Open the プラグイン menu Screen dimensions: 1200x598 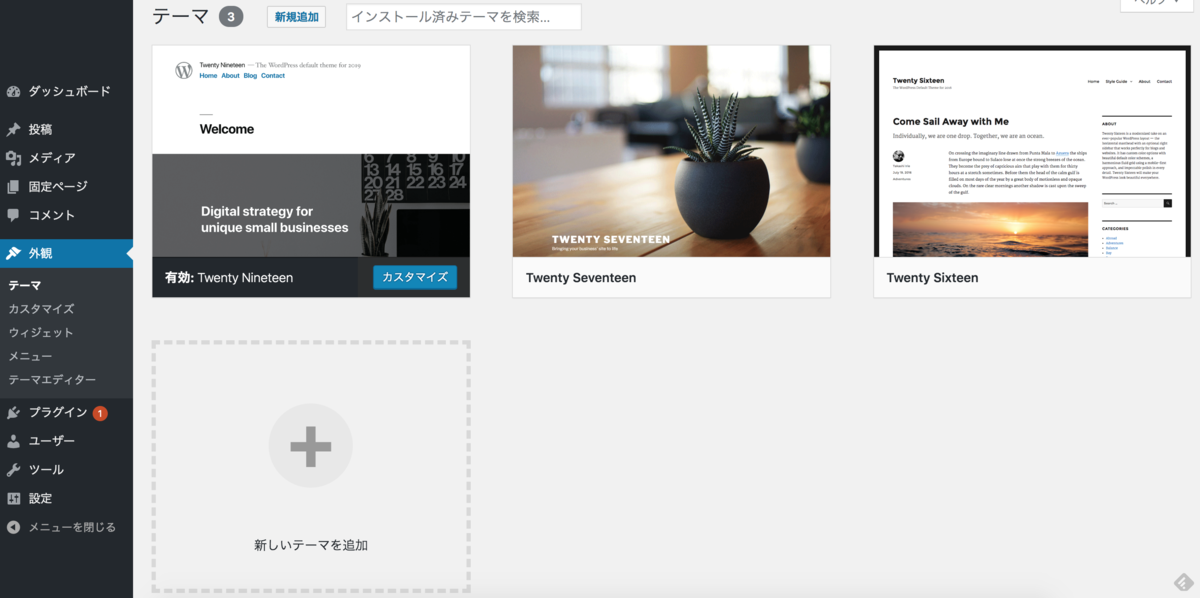[x=66, y=412]
